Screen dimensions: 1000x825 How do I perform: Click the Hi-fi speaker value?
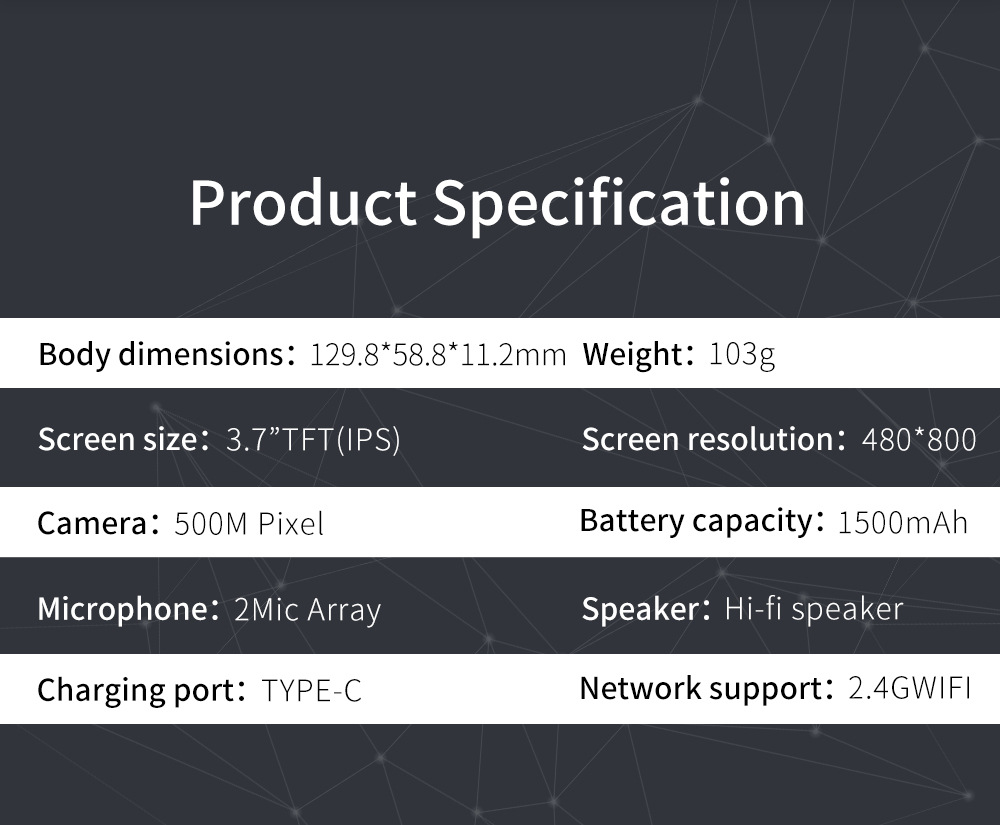pos(813,609)
